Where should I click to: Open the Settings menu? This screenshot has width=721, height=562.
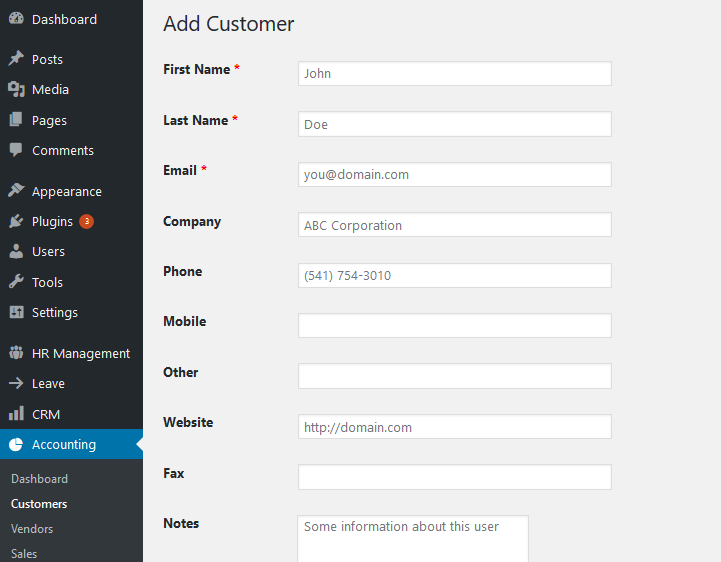(71, 313)
